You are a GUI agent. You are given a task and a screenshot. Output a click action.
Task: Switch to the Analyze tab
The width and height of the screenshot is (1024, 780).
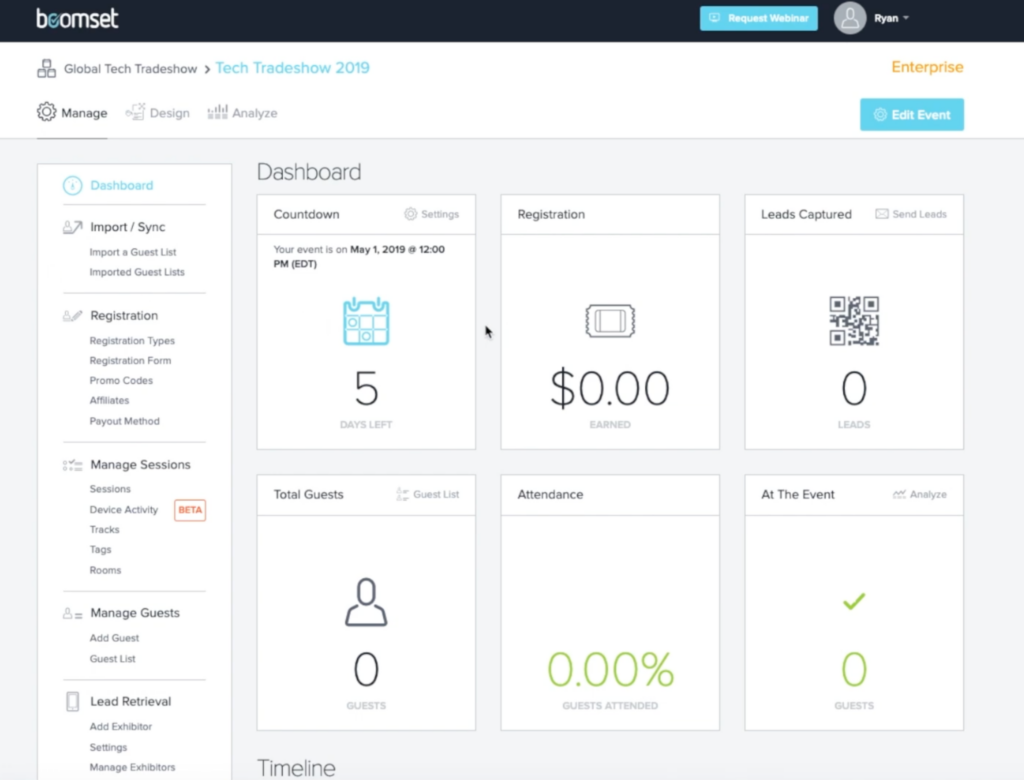(x=242, y=113)
